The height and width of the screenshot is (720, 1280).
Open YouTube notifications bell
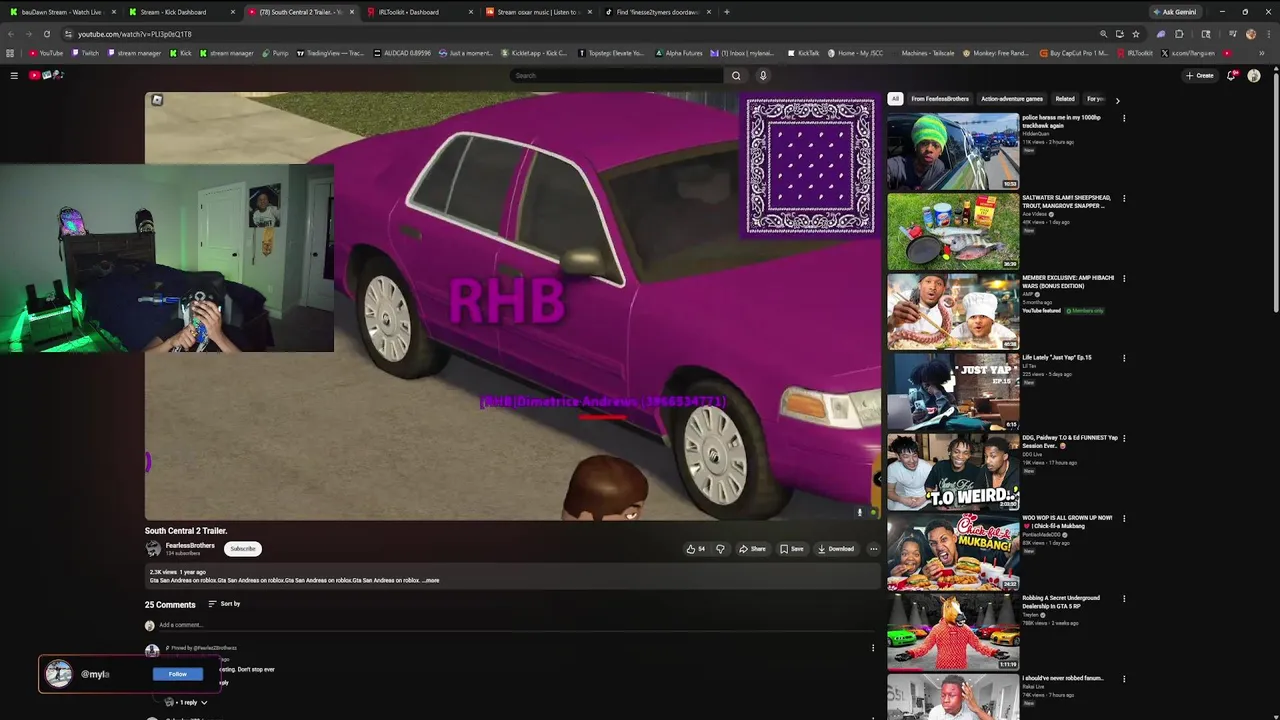coord(1232,75)
